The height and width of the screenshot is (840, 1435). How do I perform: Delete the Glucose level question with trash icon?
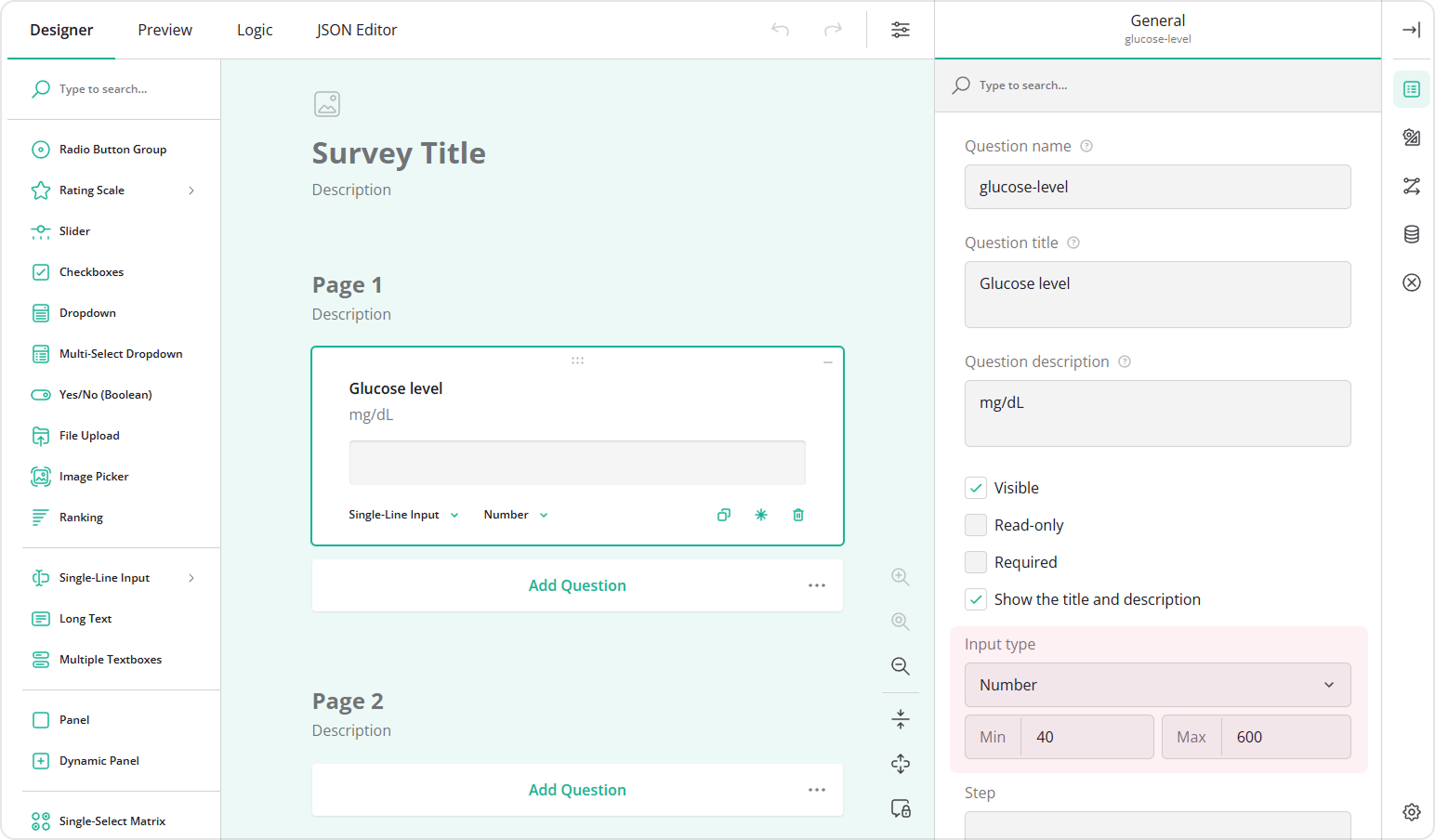tap(797, 514)
